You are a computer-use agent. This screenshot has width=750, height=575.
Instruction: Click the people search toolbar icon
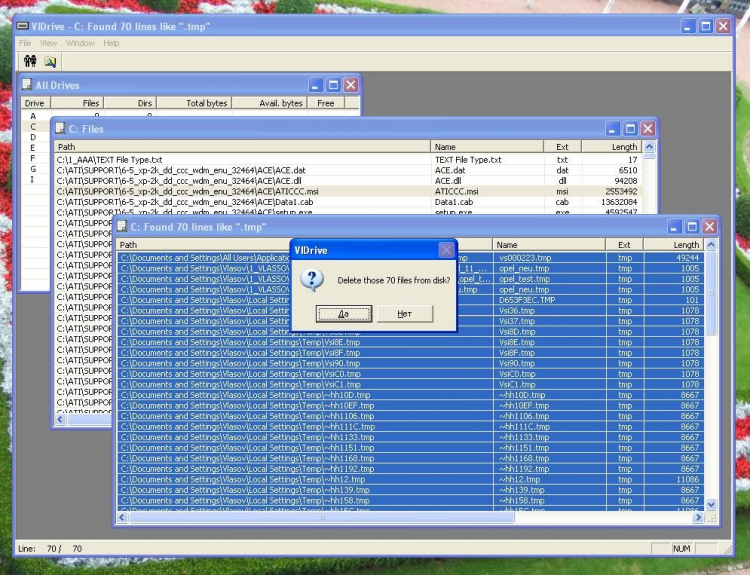pos(30,61)
